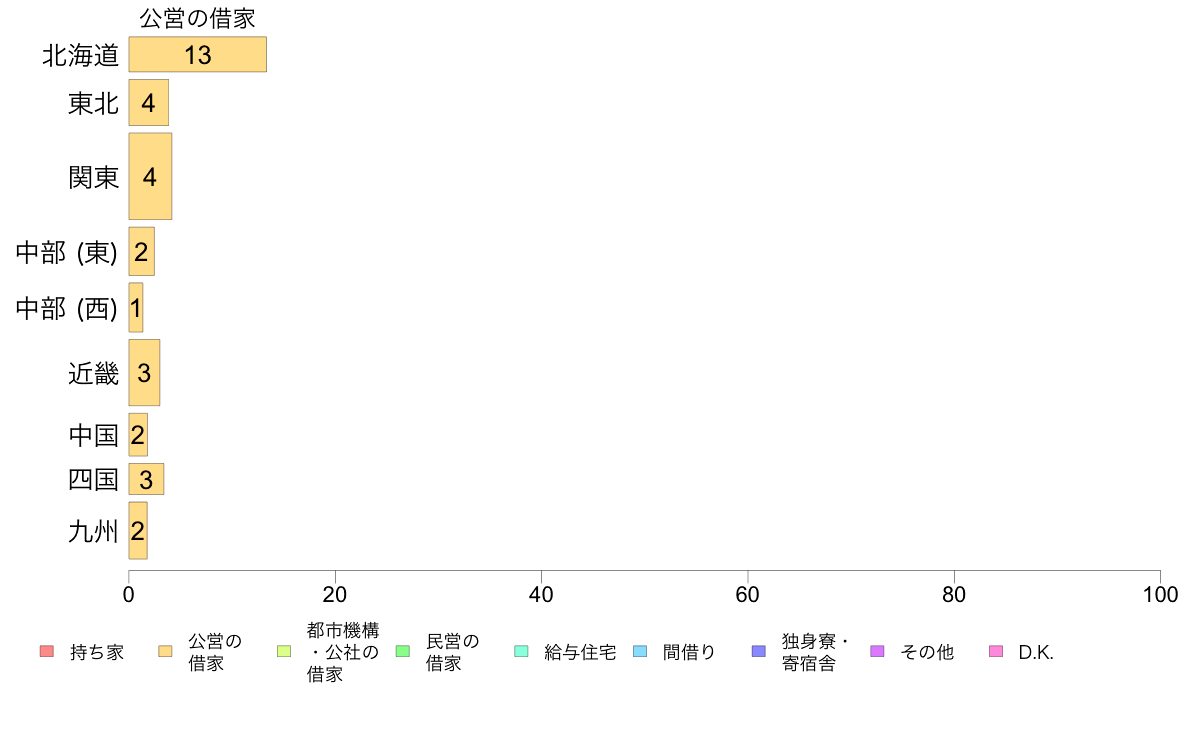Select the 九州 bar showing 2
The height and width of the screenshot is (736, 1188).
tap(138, 531)
